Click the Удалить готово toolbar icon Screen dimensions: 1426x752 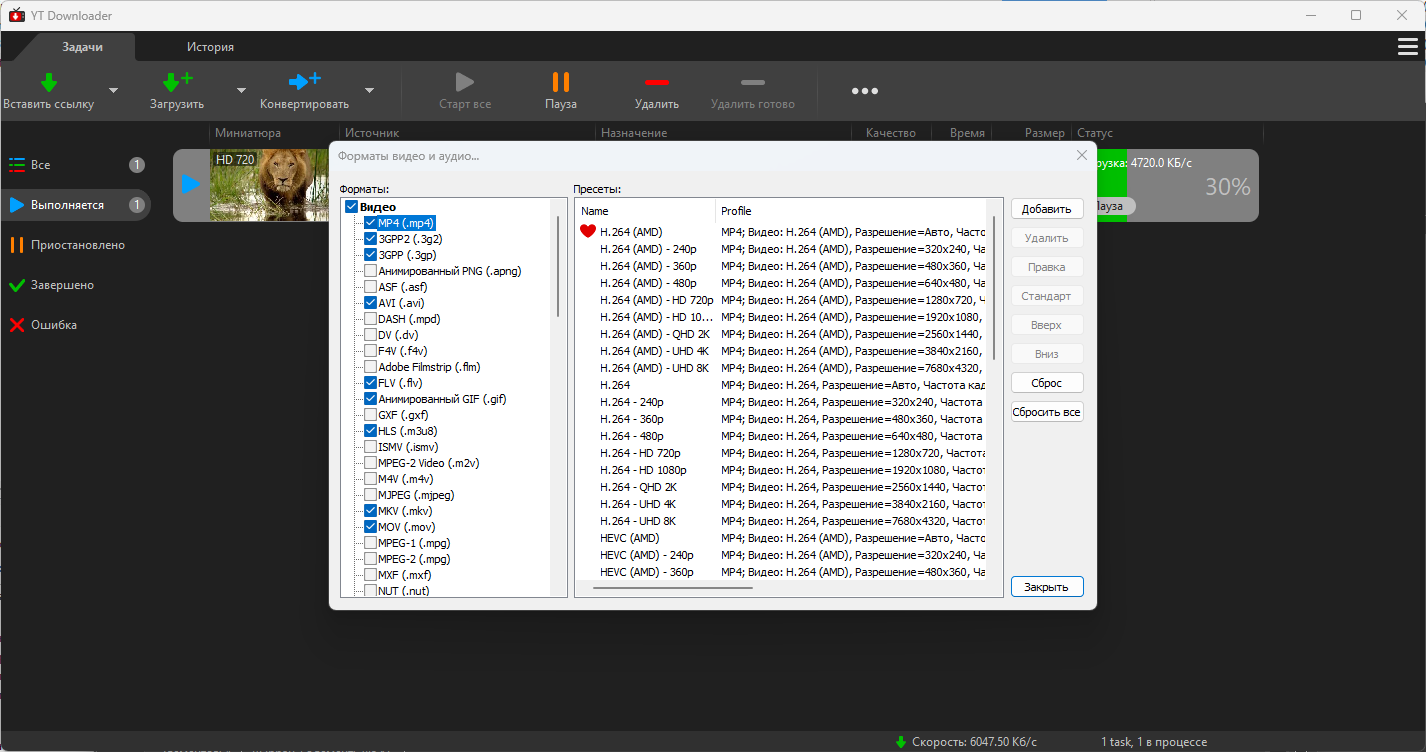coord(753,82)
